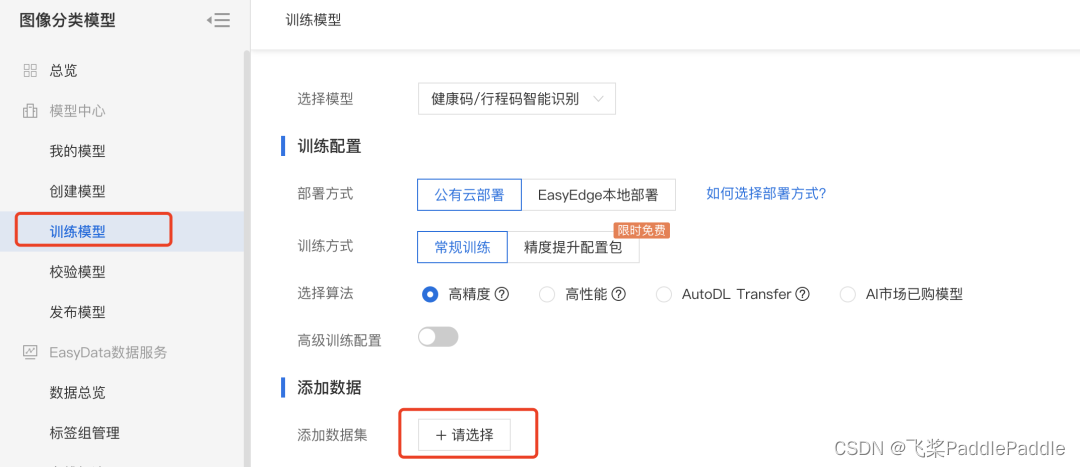Click the 请选择 add dataset button
Viewport: 1080px width, 467px height.
(464, 435)
